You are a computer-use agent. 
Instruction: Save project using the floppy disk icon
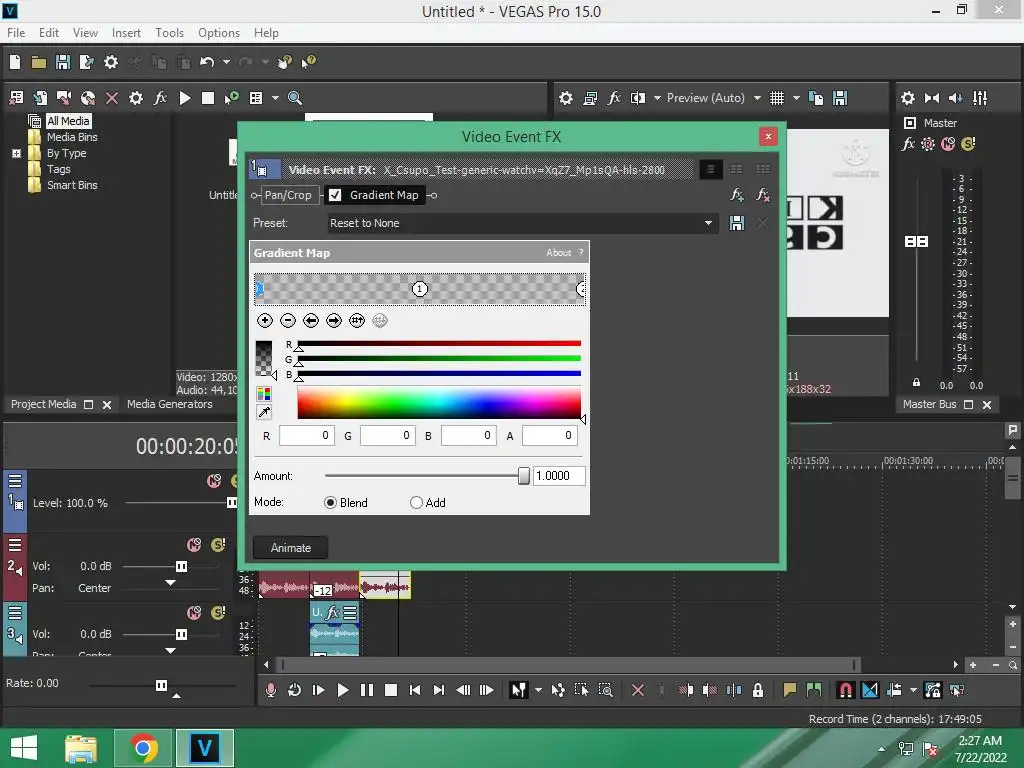point(63,62)
